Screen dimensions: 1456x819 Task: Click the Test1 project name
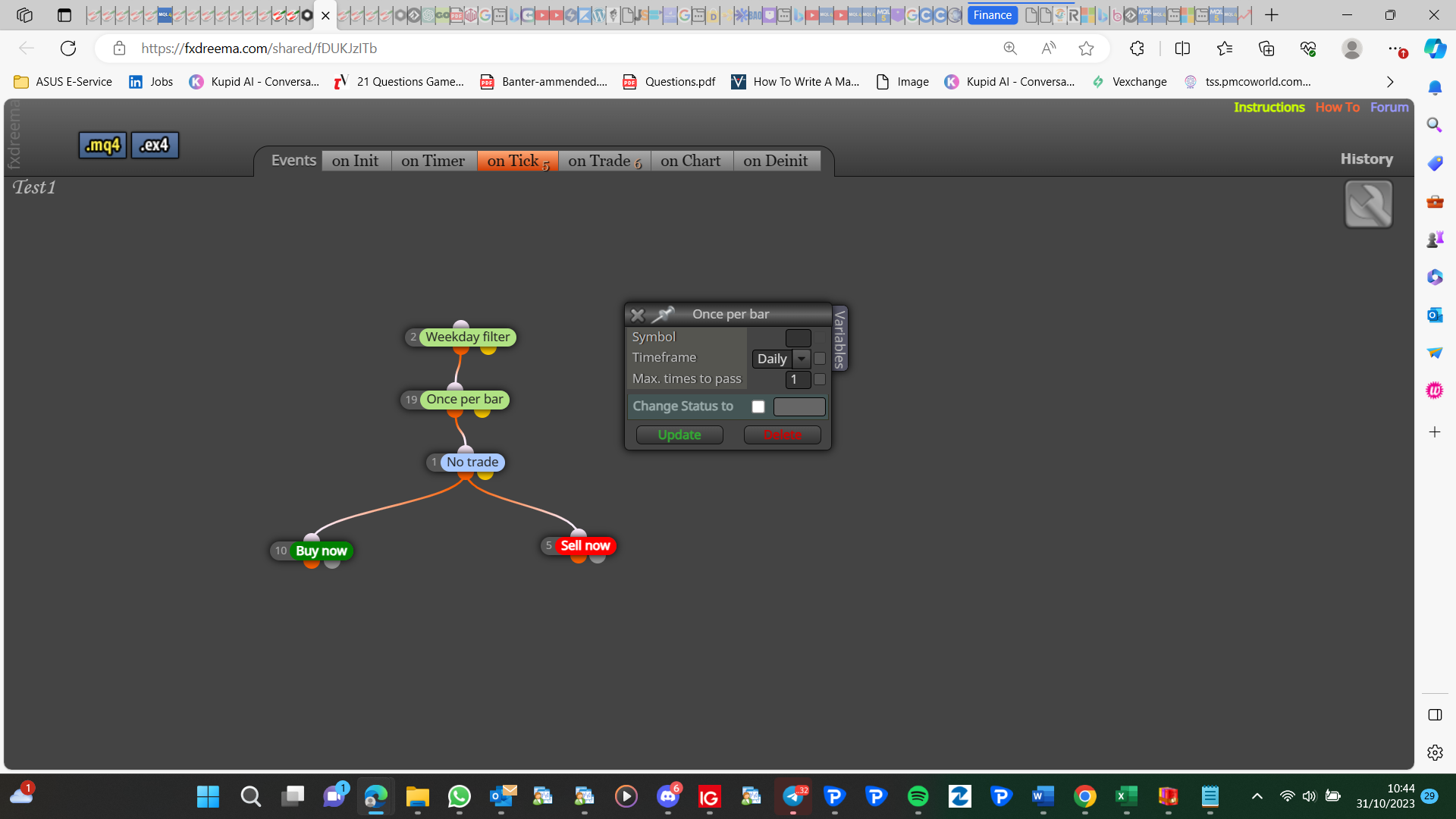tap(34, 187)
